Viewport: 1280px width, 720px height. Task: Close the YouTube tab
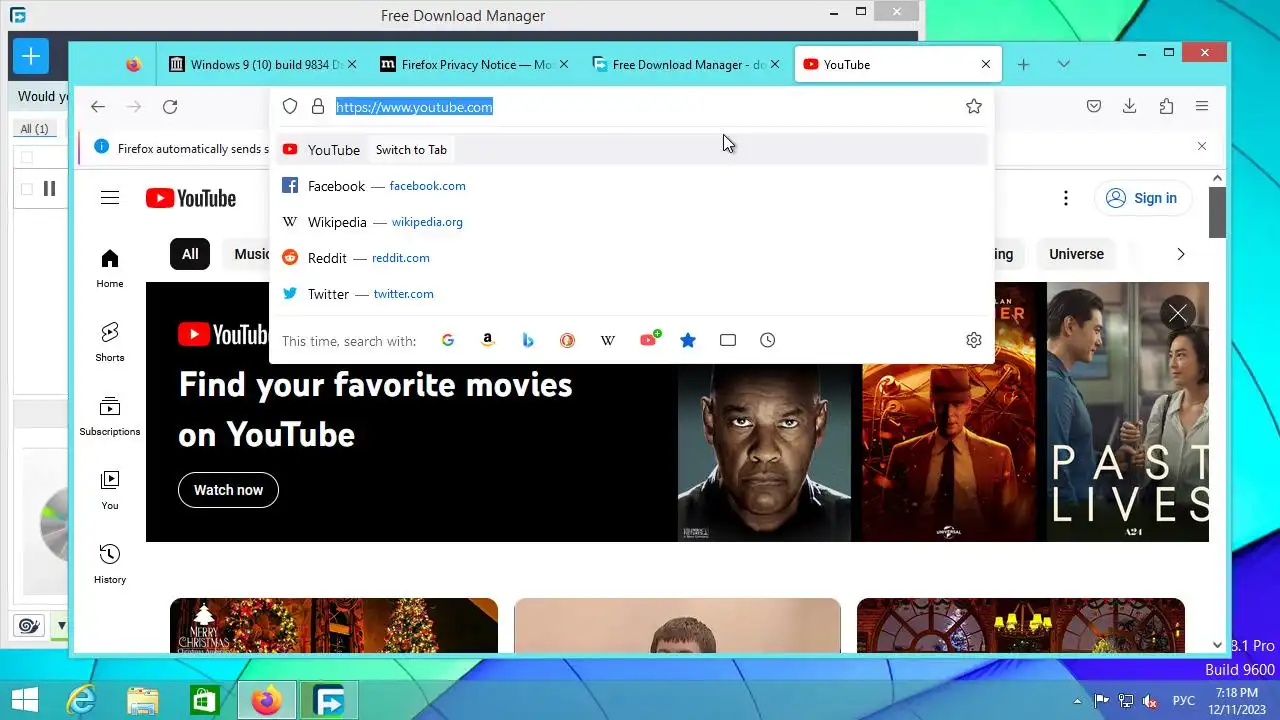[x=986, y=64]
